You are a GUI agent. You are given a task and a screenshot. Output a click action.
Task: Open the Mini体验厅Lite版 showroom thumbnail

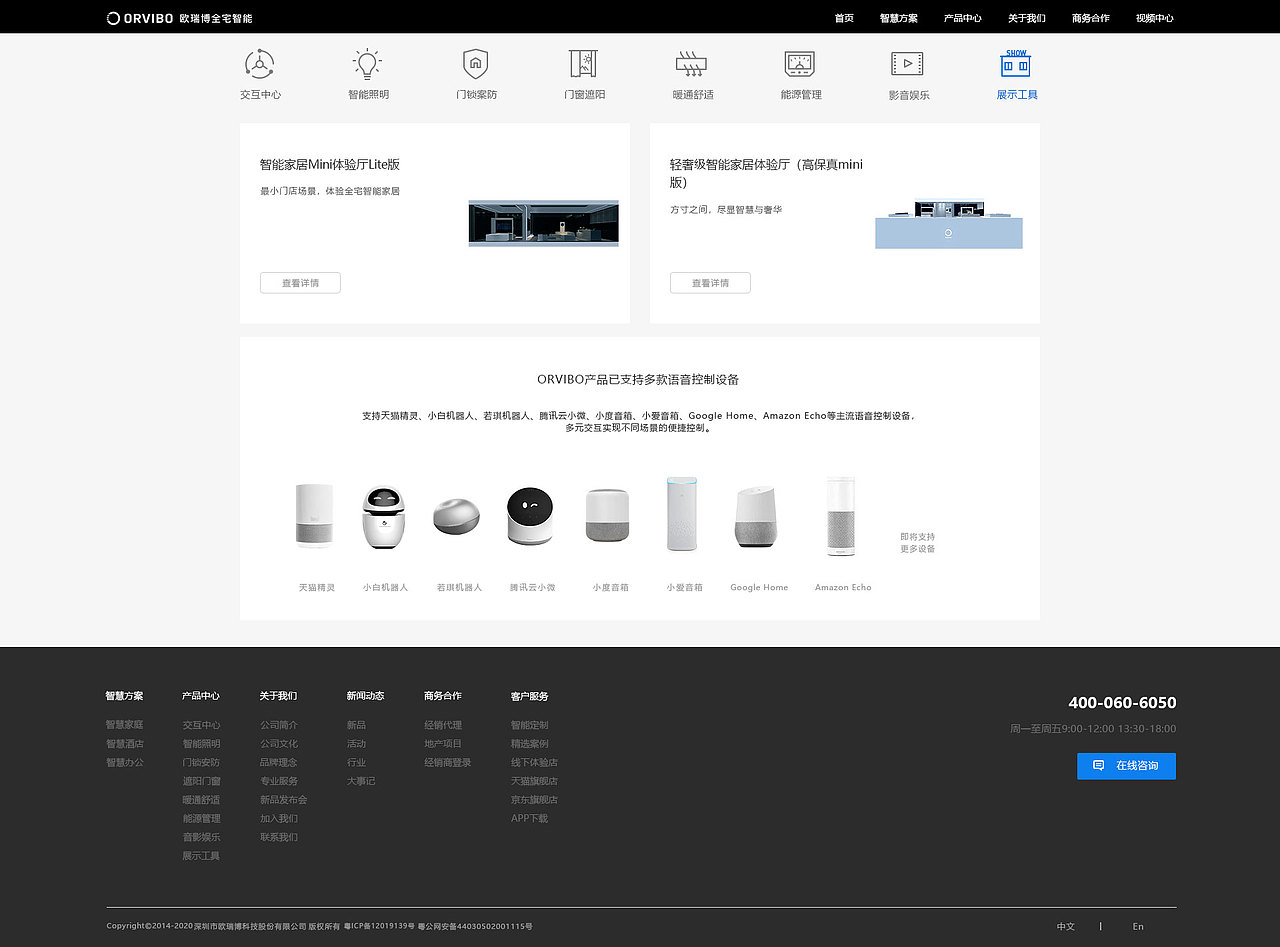(x=544, y=224)
